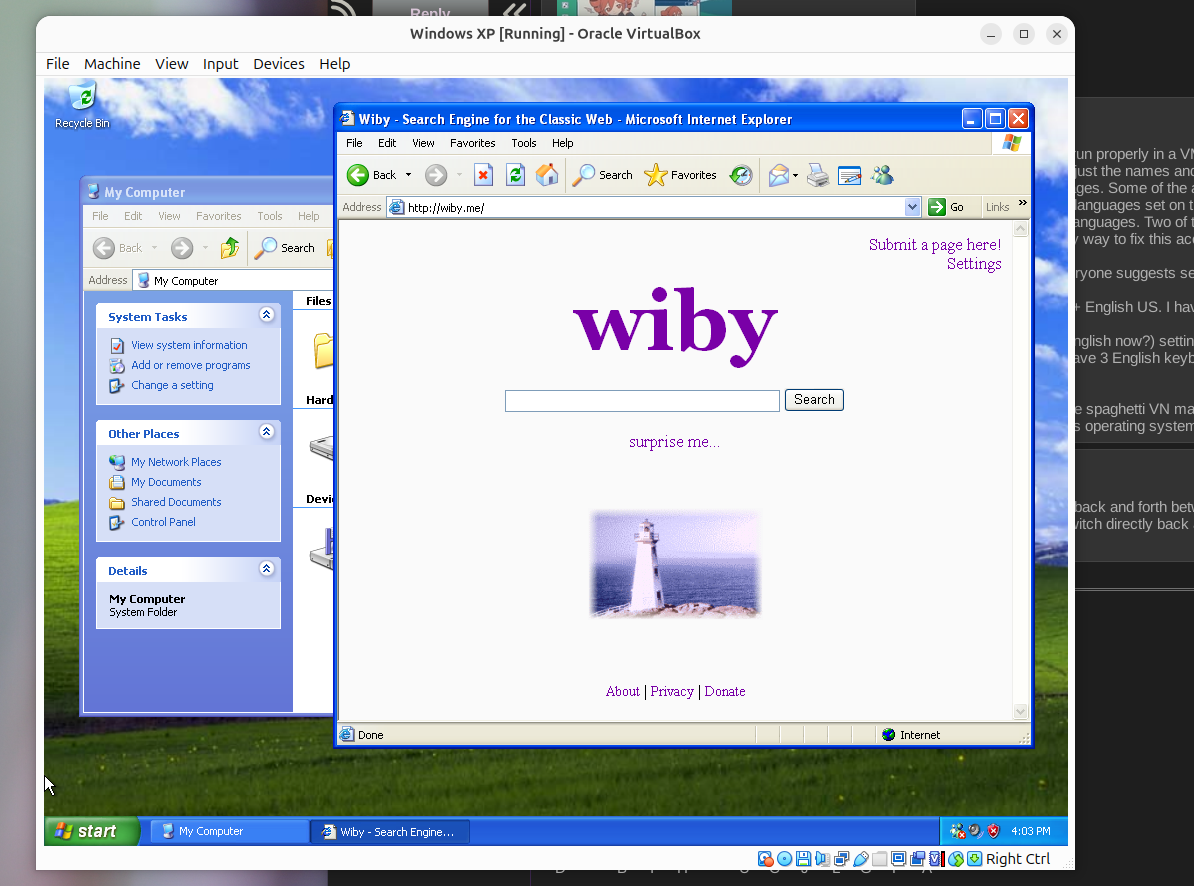Open the IE address bar dropdown
The height and width of the screenshot is (886, 1194).
click(912, 207)
